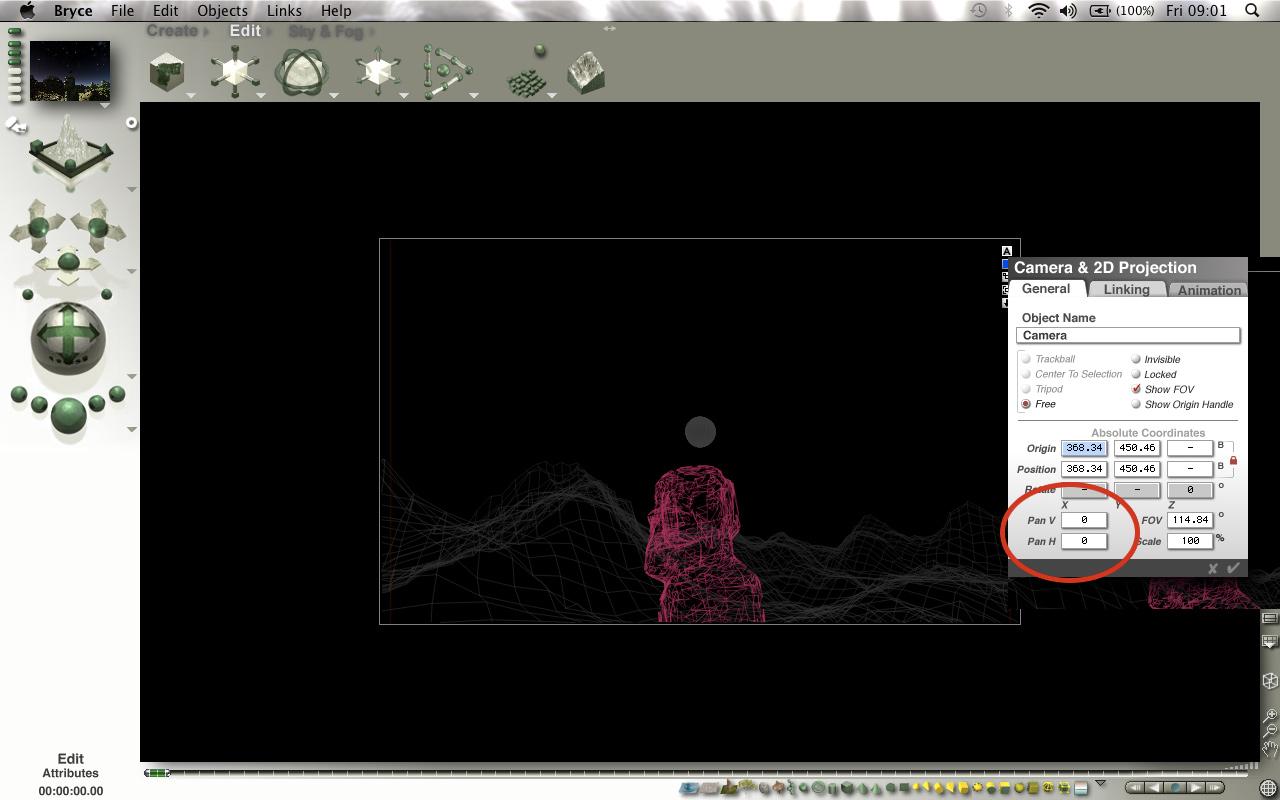Select the pan hand tool
Screen dimensions: 1280x800
pos(1270,748)
